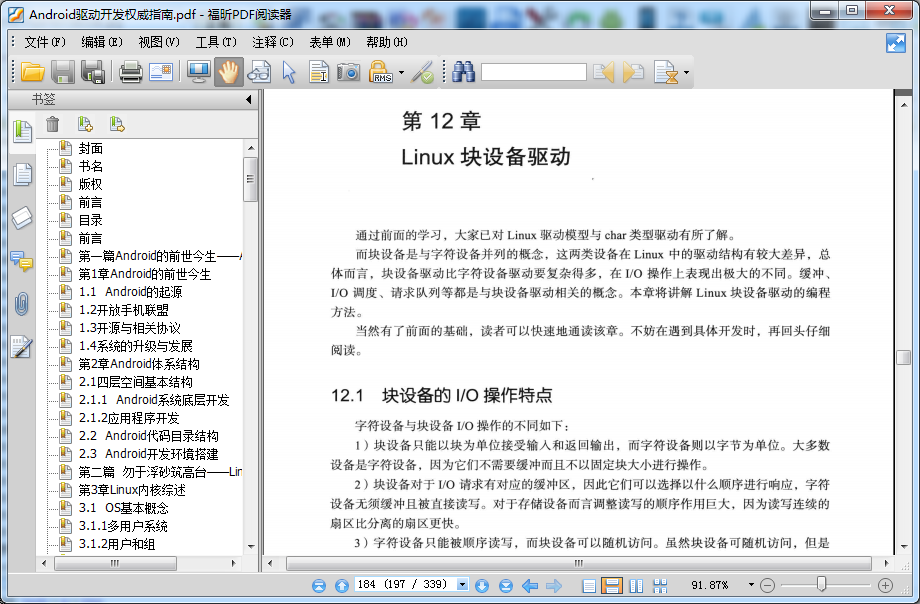Open the zoom percentage dropdown arrow
This screenshot has height=604, width=920.
(x=751, y=585)
